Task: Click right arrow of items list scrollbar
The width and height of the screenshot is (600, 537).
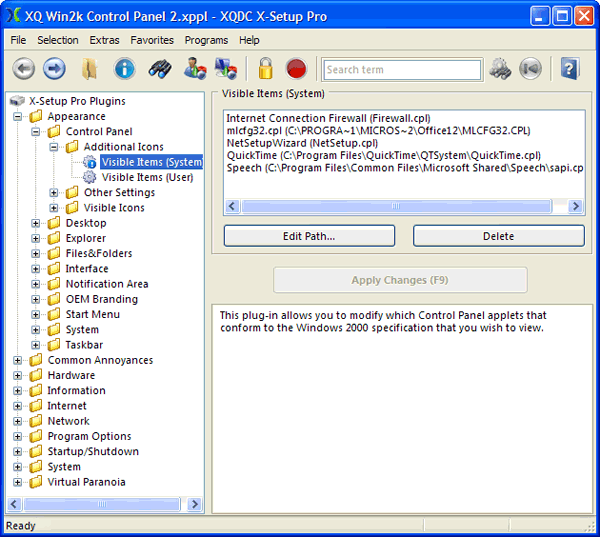Action: click(575, 206)
